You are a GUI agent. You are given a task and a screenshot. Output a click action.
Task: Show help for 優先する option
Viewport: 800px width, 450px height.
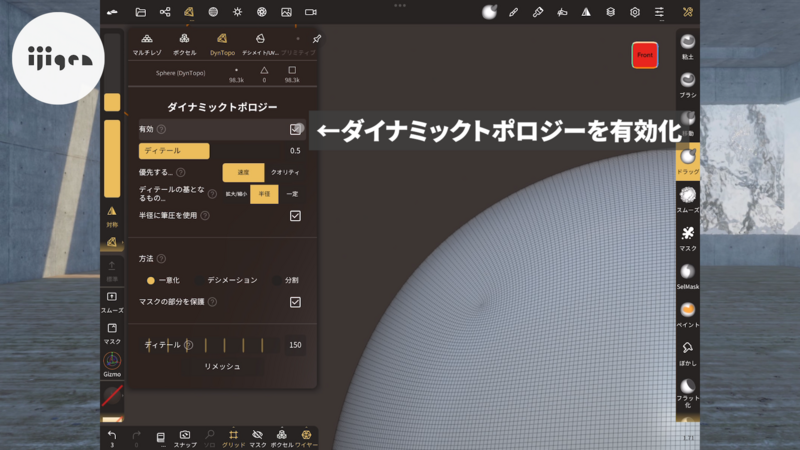point(181,172)
